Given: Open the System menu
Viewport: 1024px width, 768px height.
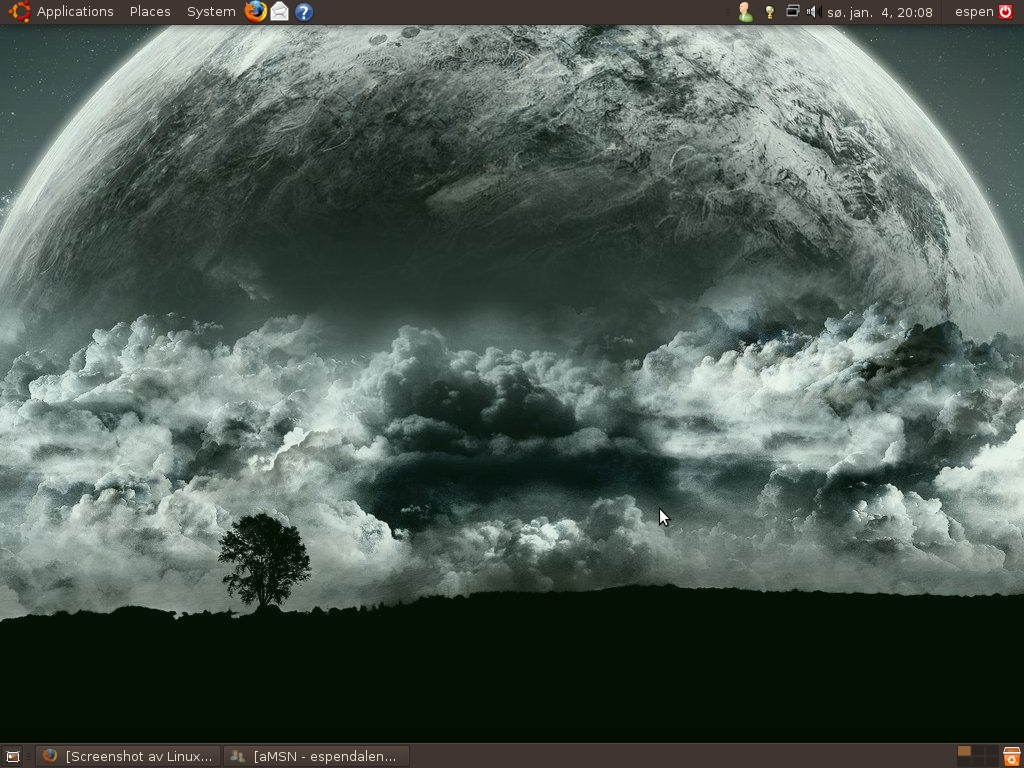Looking at the screenshot, I should (x=211, y=12).
